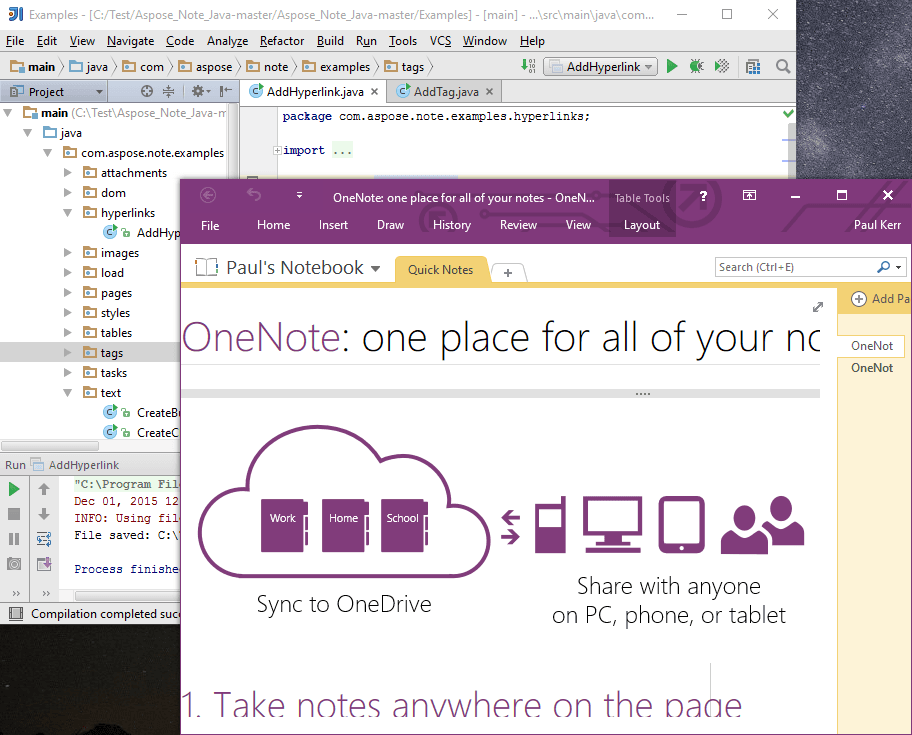
Task: Close the AddHyperlink.java tab
Action: (375, 92)
